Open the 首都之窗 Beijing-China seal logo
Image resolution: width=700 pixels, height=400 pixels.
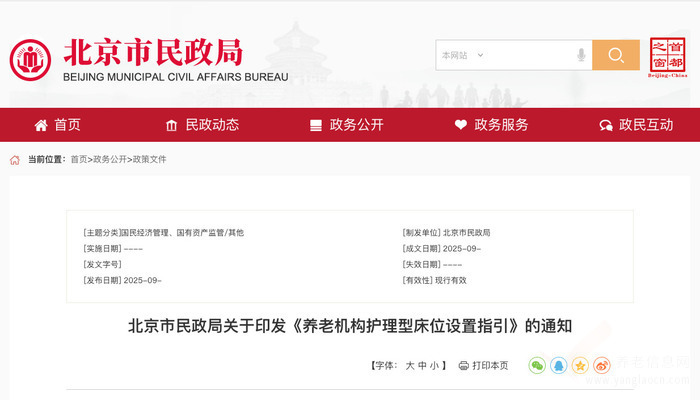click(668, 57)
